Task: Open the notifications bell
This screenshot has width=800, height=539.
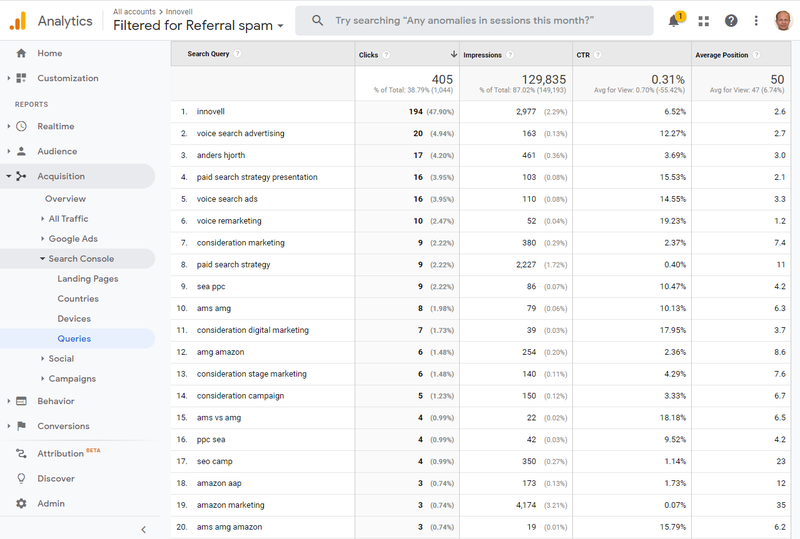Action: tap(674, 20)
